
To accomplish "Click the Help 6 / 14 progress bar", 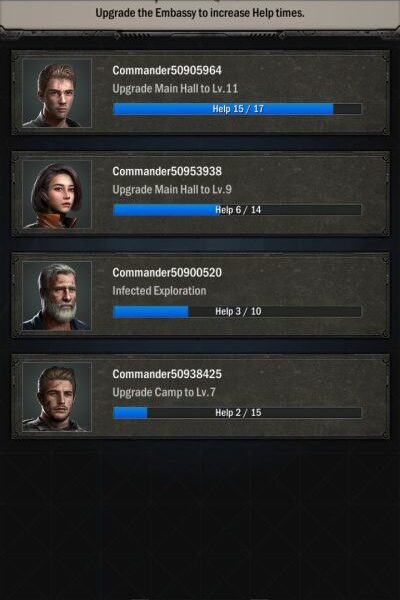I will coord(237,210).
